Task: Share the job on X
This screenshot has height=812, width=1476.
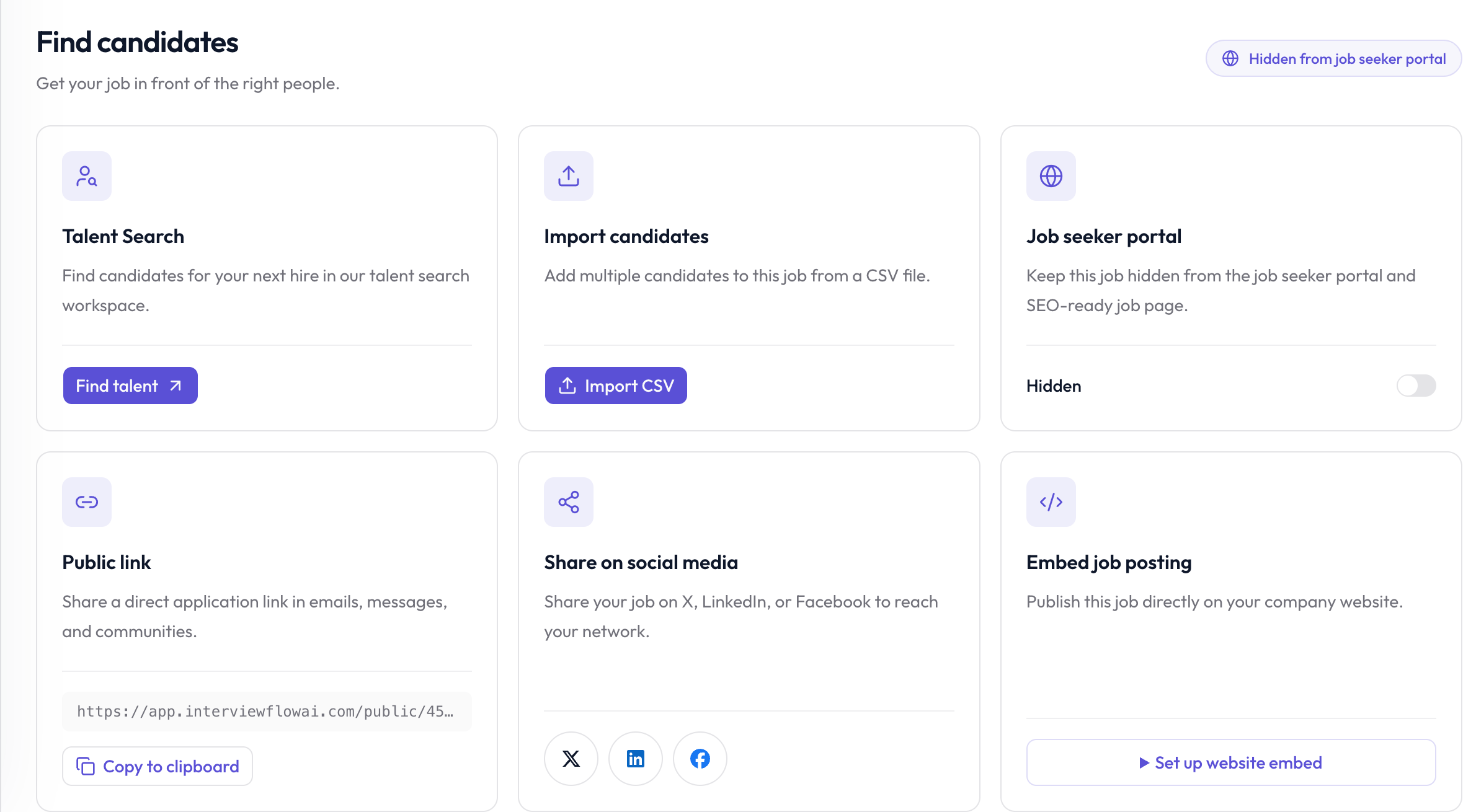Action: tap(571, 759)
